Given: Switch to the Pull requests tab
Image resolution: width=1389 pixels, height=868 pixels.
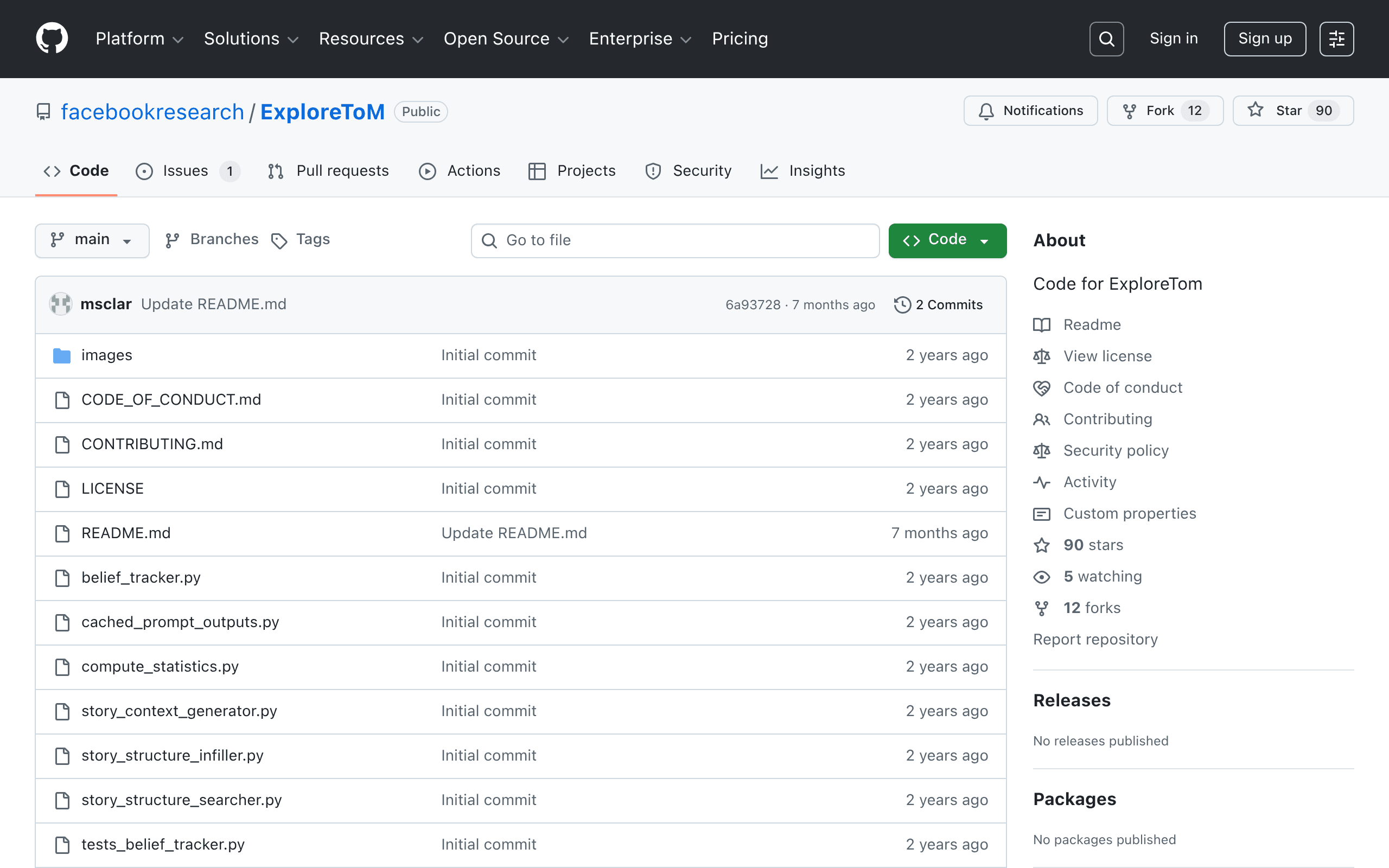Looking at the screenshot, I should [328, 171].
